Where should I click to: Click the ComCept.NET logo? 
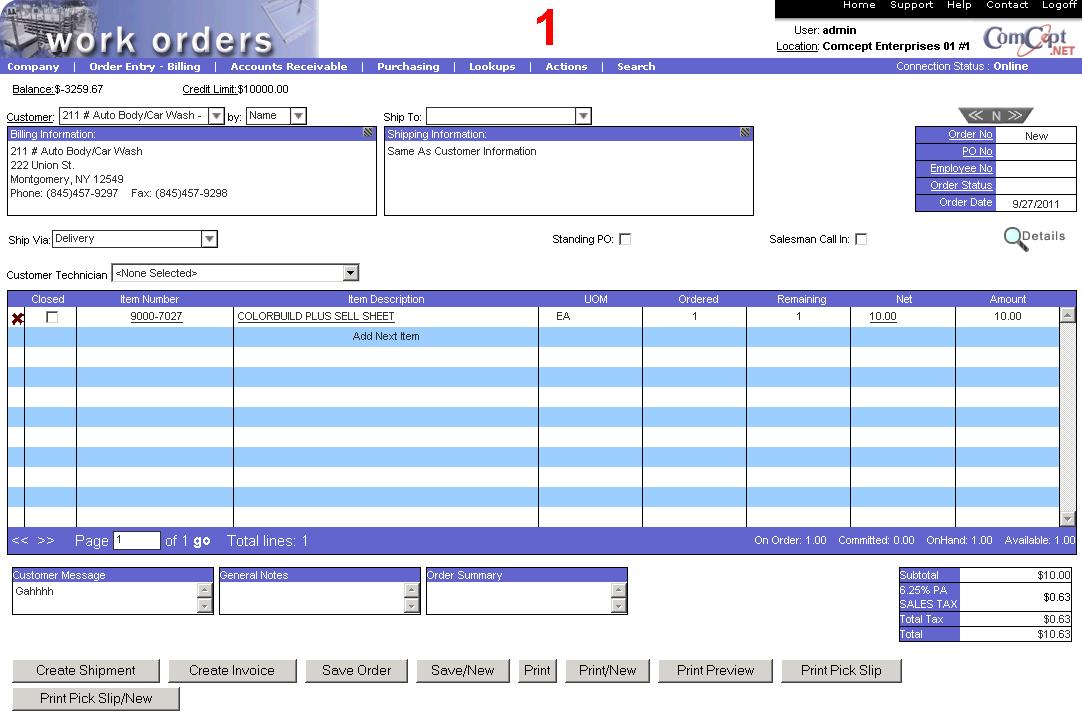click(1029, 41)
